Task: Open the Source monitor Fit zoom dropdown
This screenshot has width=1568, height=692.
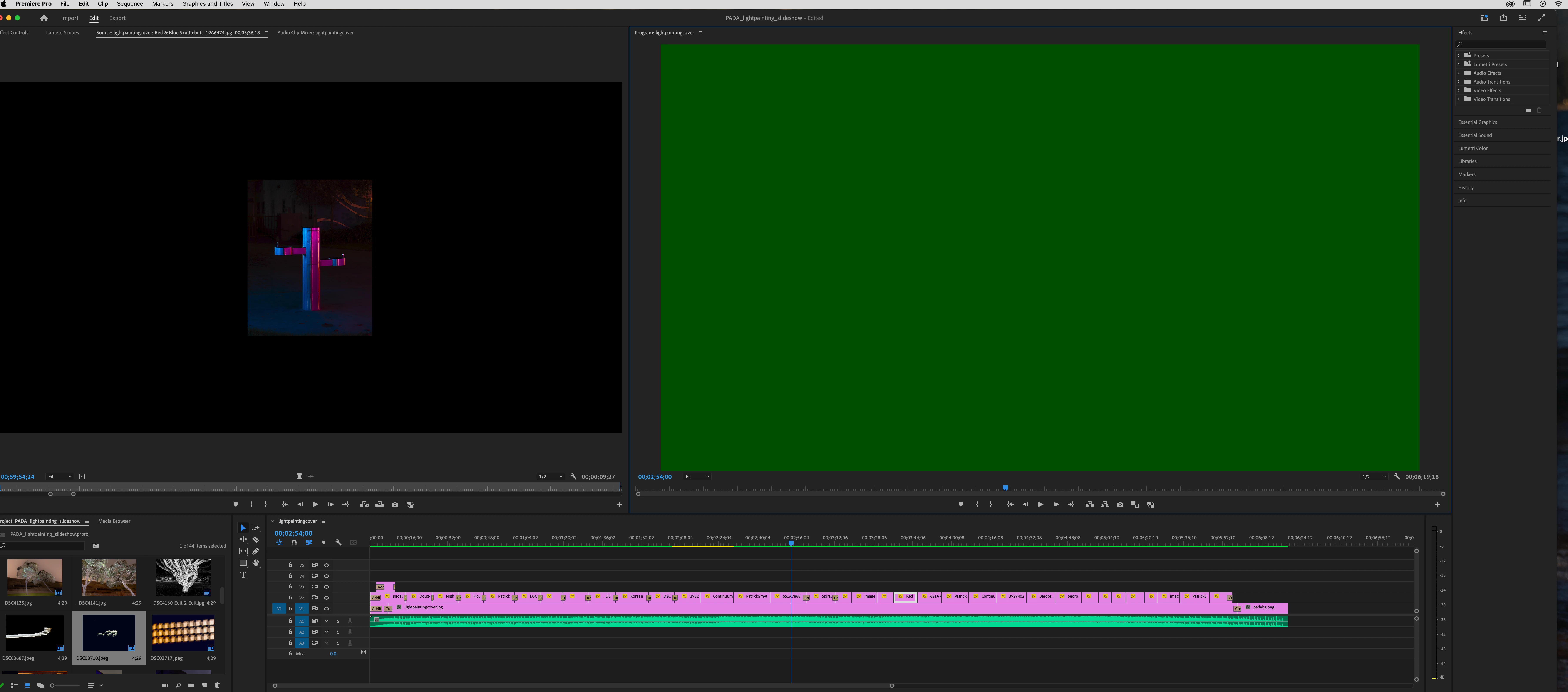Action: [60, 476]
